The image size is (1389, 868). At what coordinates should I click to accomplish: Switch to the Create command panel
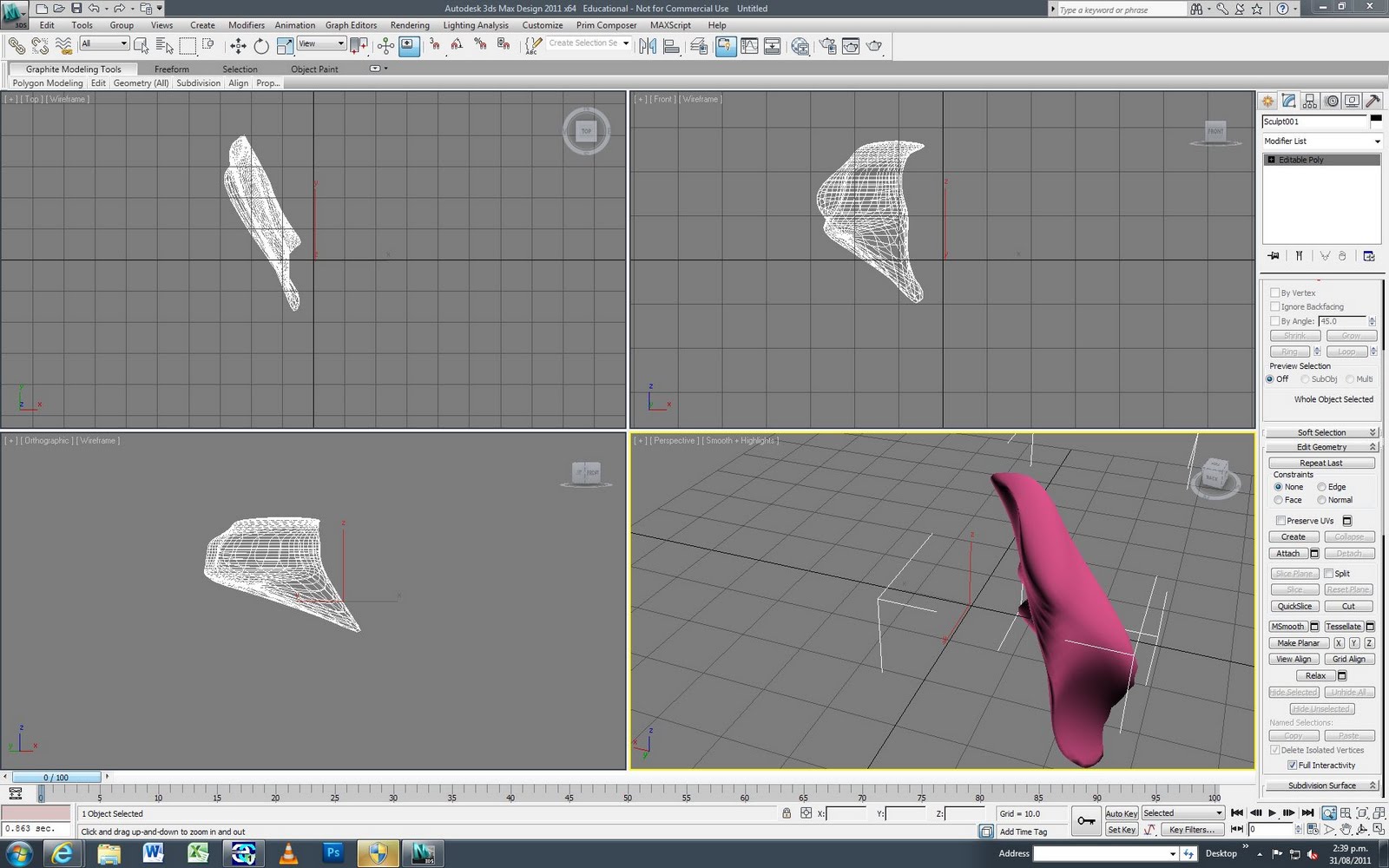tap(1267, 101)
